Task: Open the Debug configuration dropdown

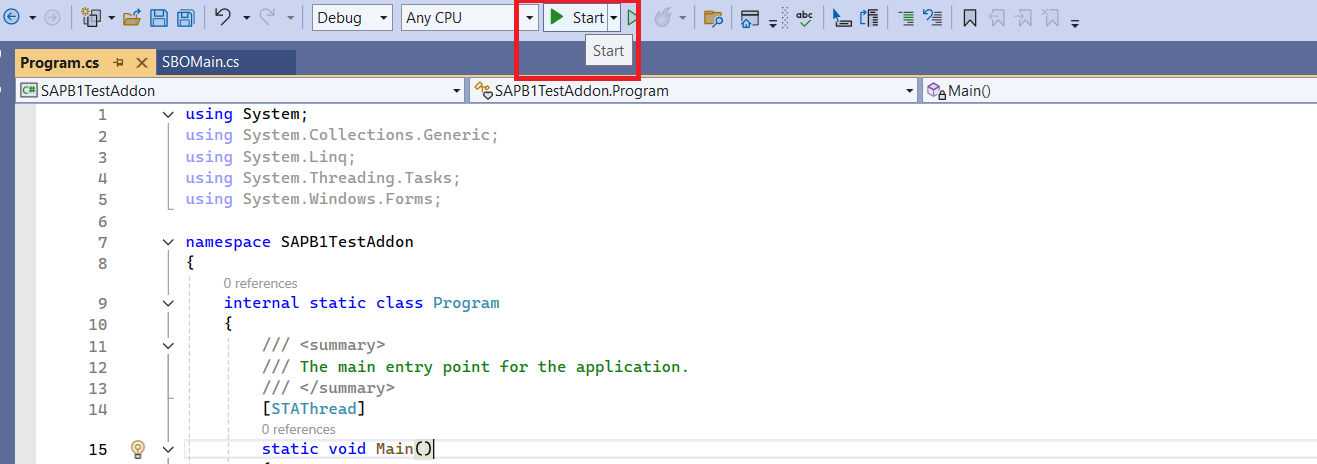Action: 353,18
